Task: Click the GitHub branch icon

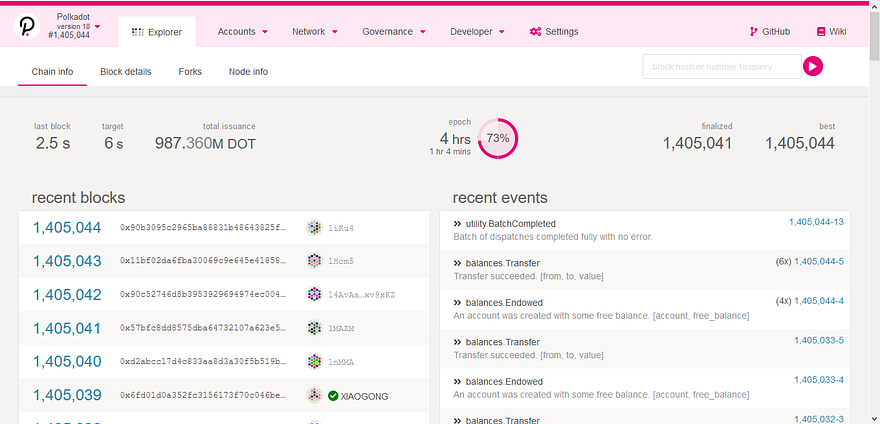Action: (x=753, y=31)
